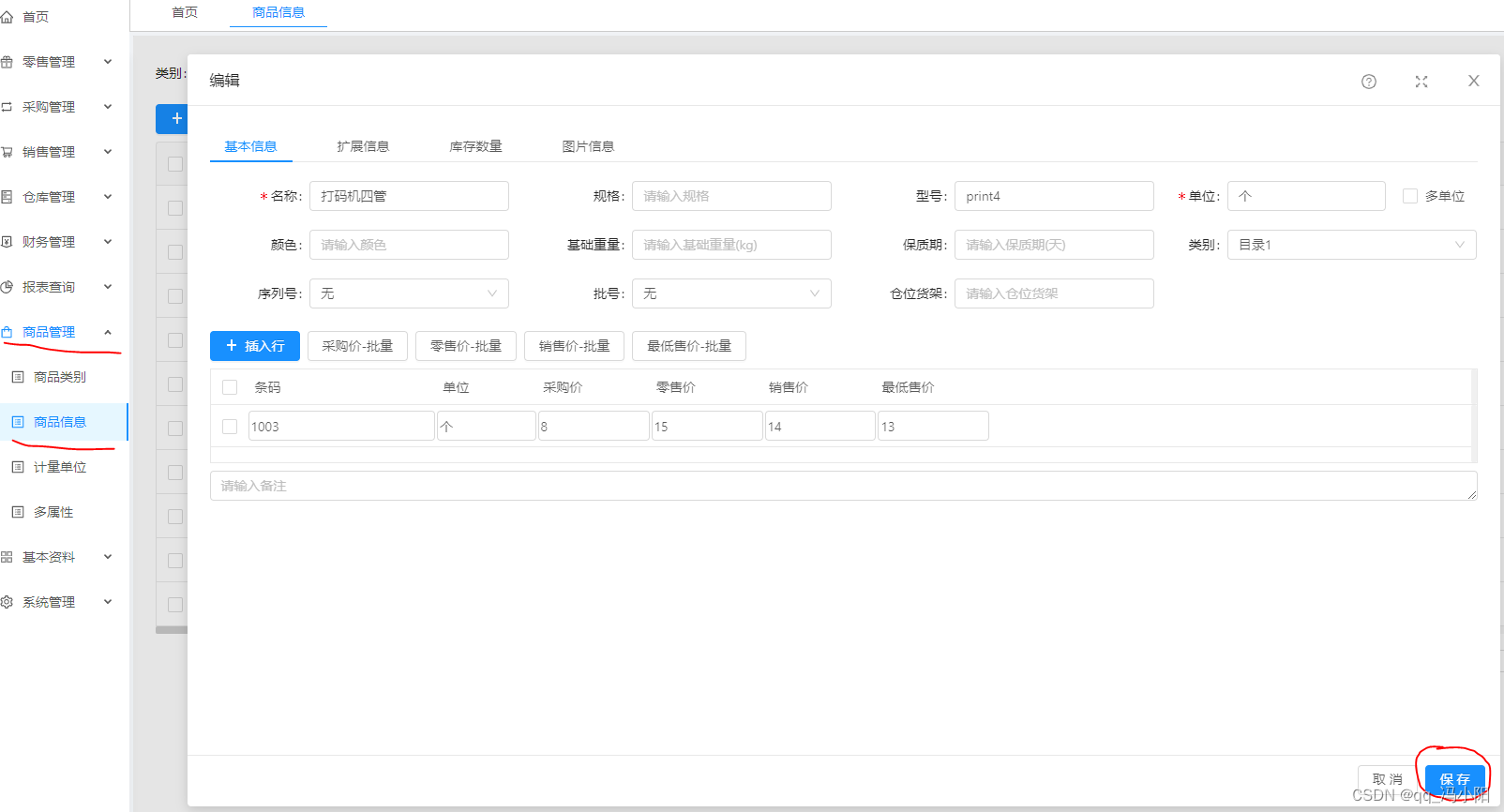Click the 最低售价-批量 button
The width and height of the screenshot is (1504, 812).
pos(689,346)
